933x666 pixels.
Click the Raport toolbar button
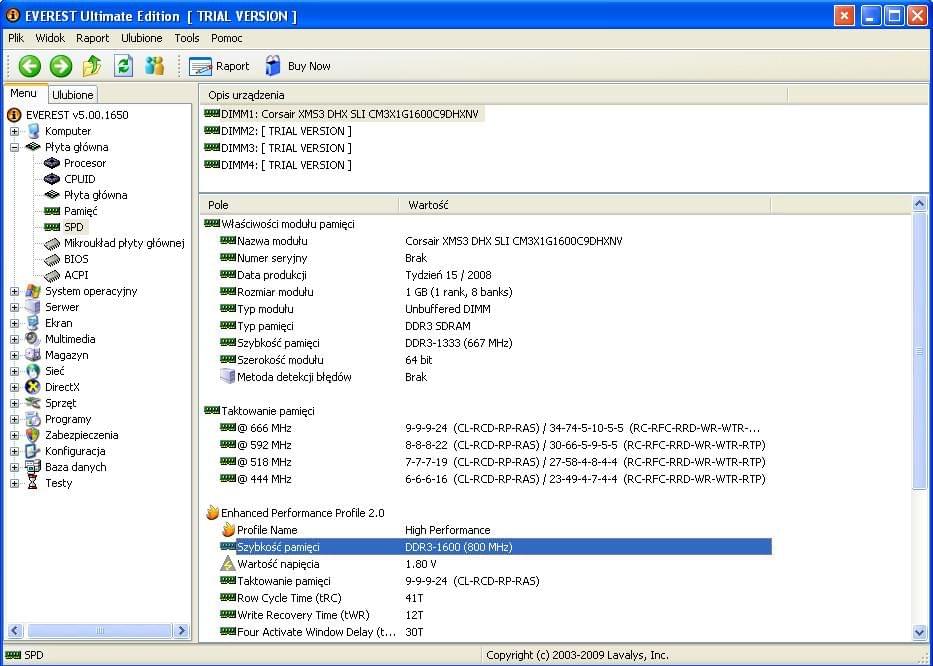point(219,66)
